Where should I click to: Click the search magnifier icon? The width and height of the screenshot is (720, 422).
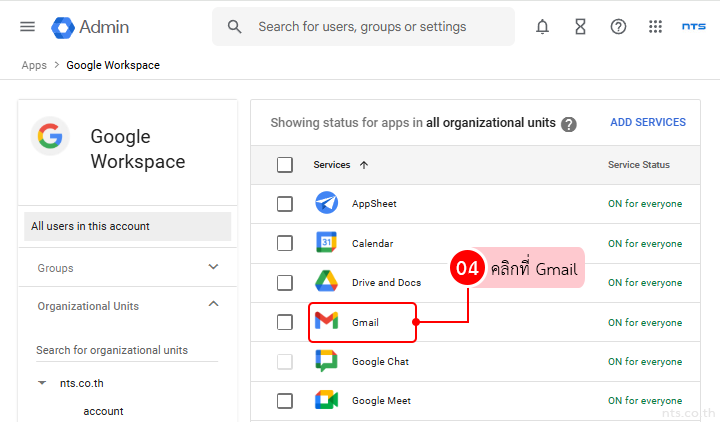tap(234, 27)
